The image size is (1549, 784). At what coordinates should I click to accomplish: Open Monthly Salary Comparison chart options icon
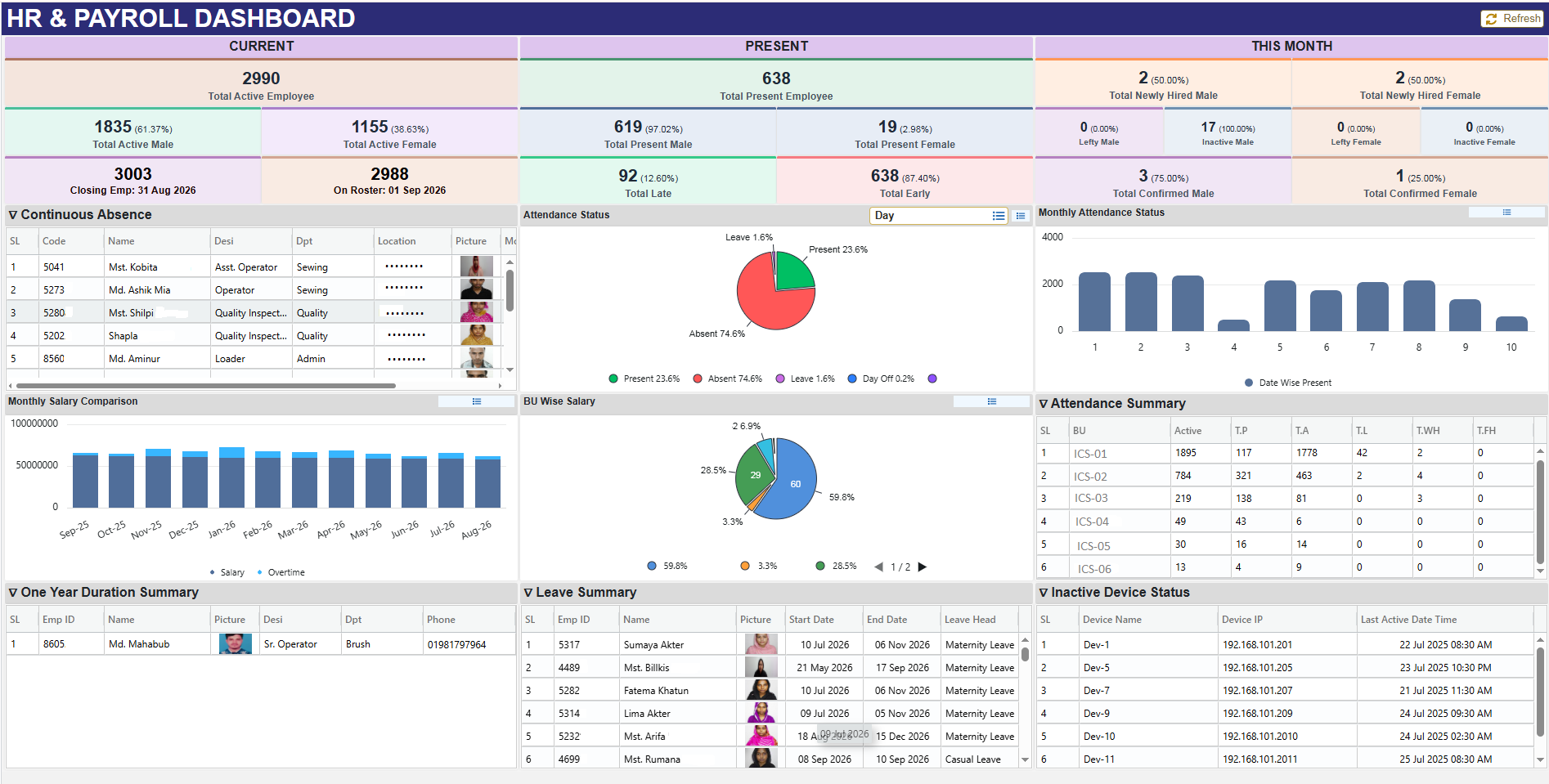pos(477,401)
